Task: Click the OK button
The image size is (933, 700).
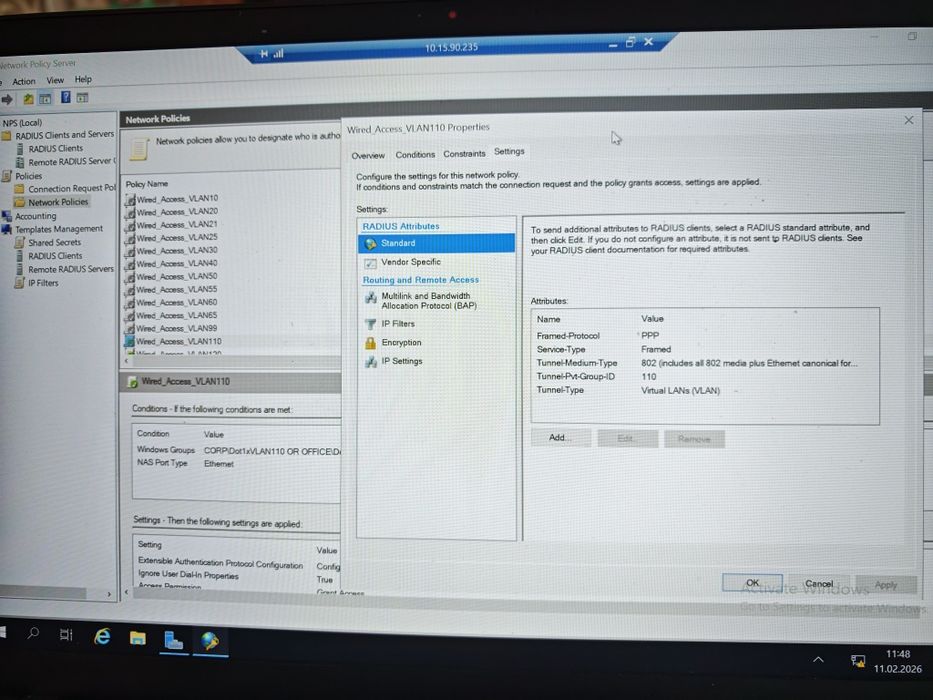Action: pyautogui.click(x=752, y=583)
